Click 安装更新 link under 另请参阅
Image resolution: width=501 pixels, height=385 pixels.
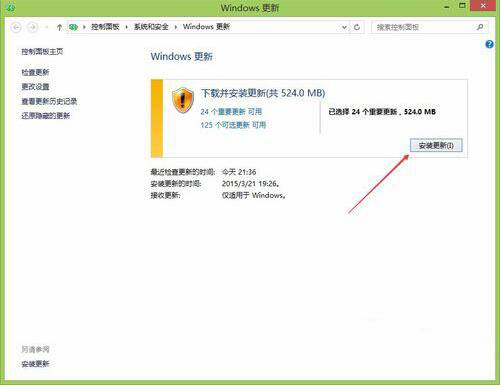35,364
